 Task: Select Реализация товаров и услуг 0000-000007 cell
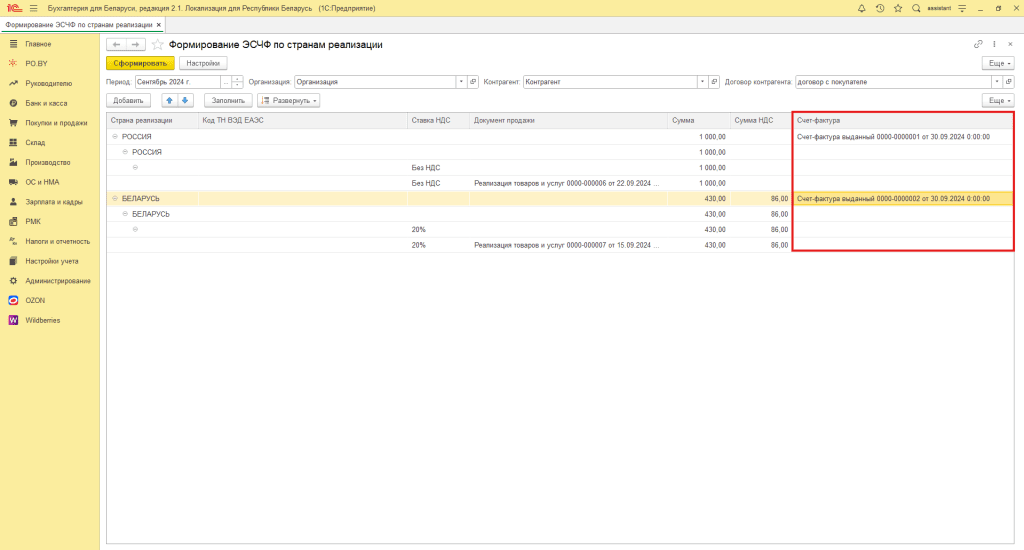tap(568, 245)
